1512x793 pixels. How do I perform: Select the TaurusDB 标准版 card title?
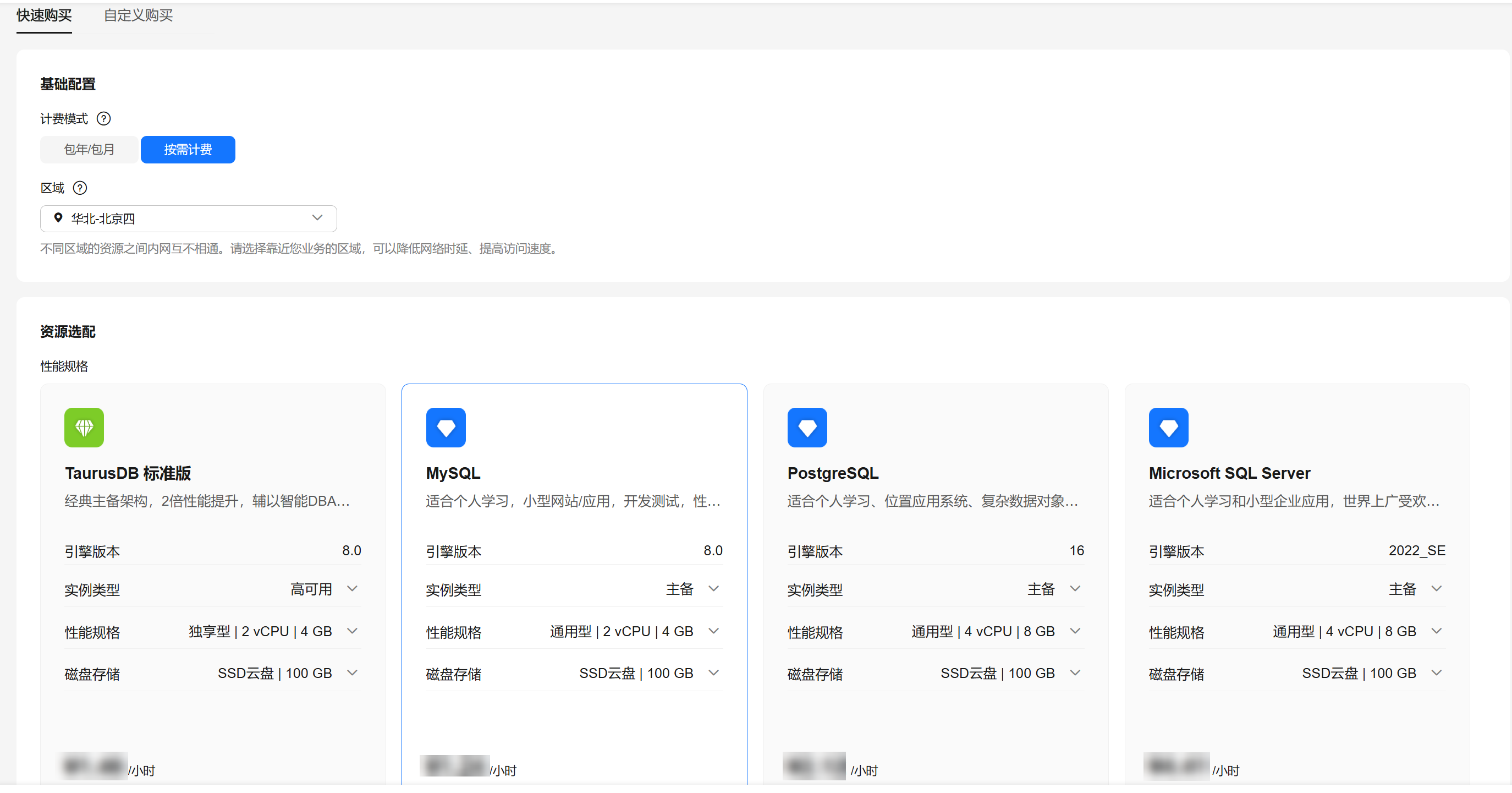tap(128, 473)
